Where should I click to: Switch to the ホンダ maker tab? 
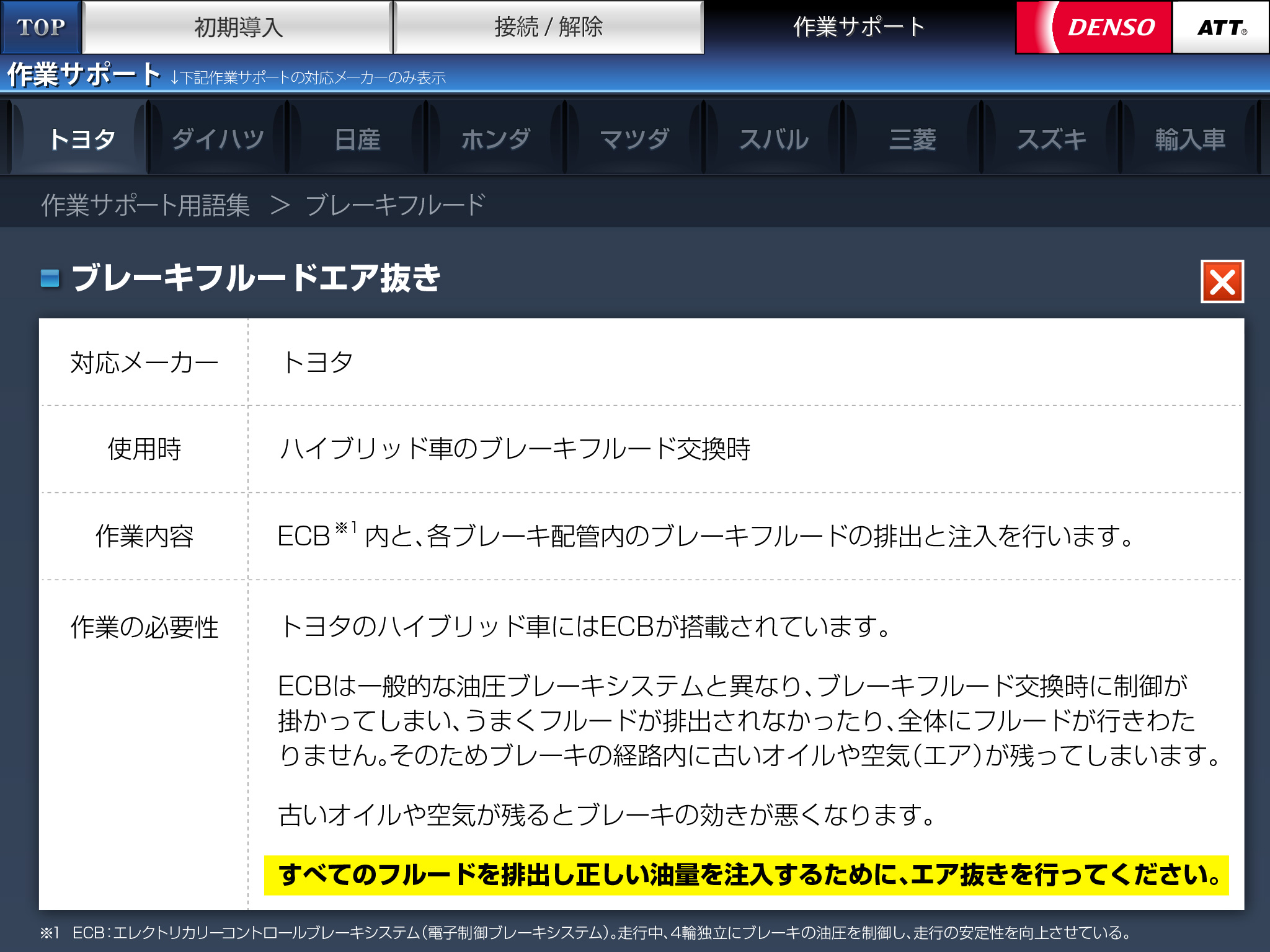click(496, 139)
